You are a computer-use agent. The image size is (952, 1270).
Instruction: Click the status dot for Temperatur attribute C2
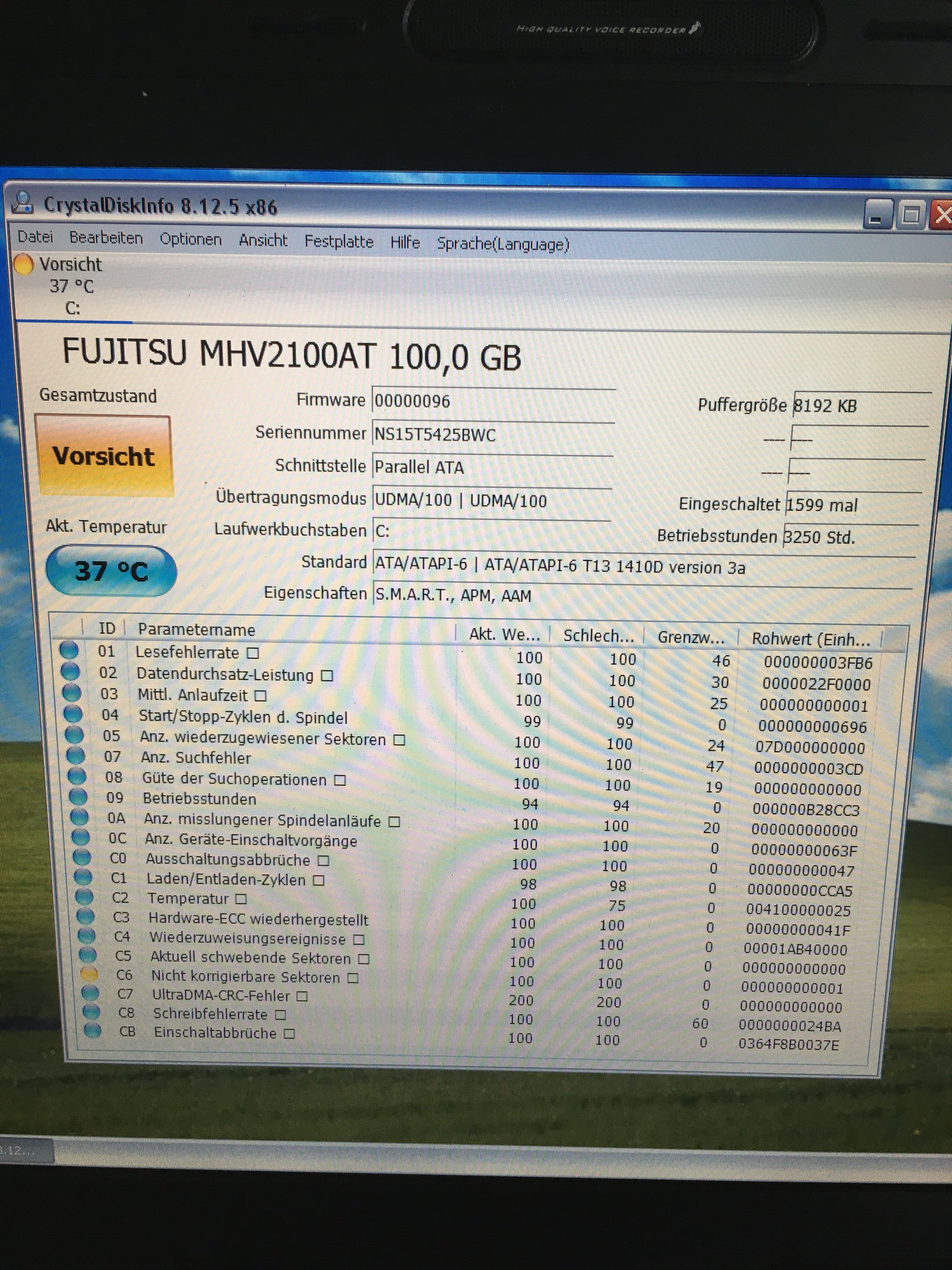84,897
